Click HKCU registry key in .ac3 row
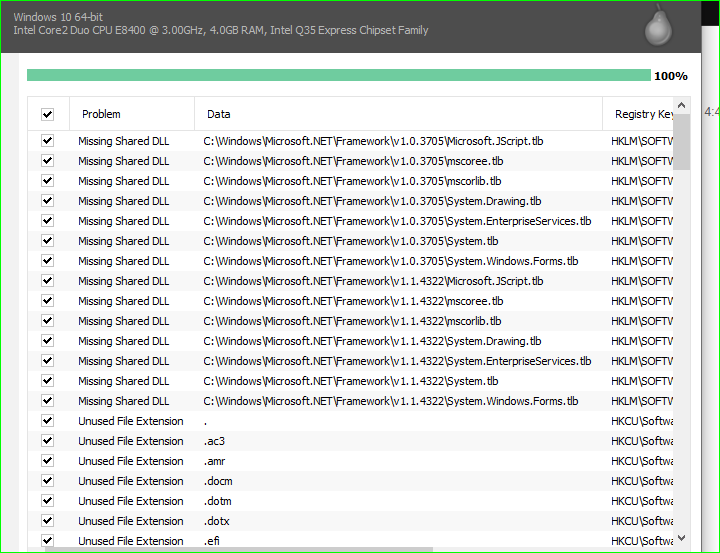The width and height of the screenshot is (720, 553). [642, 441]
